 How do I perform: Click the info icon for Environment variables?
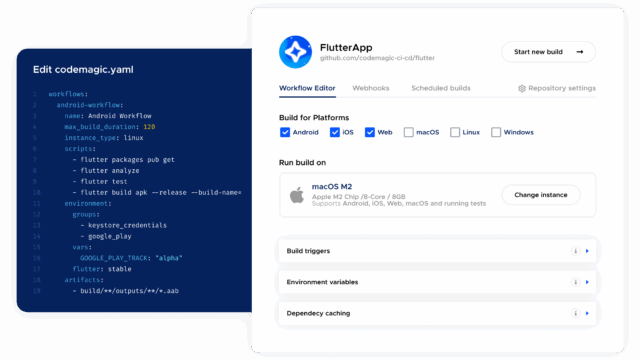coord(575,282)
